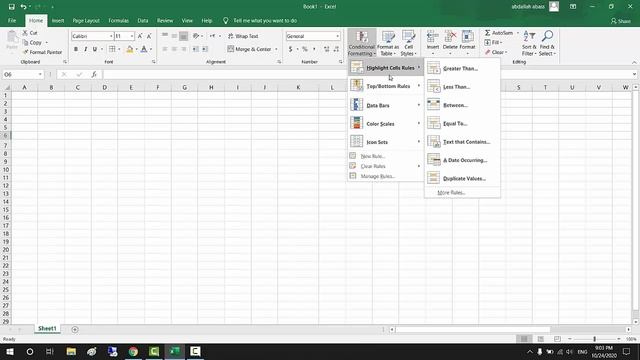Open Sort & Filter

coord(529,43)
